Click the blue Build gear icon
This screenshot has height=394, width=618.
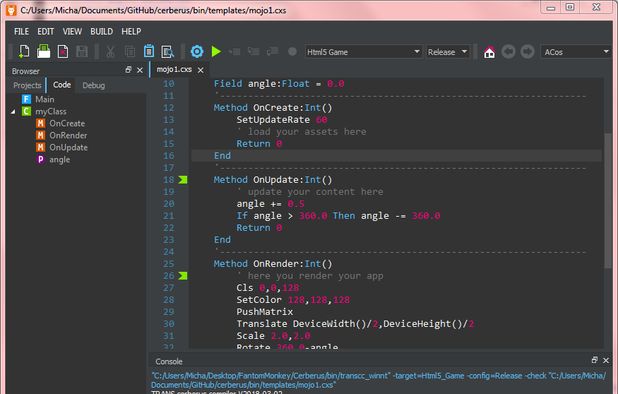pos(197,52)
